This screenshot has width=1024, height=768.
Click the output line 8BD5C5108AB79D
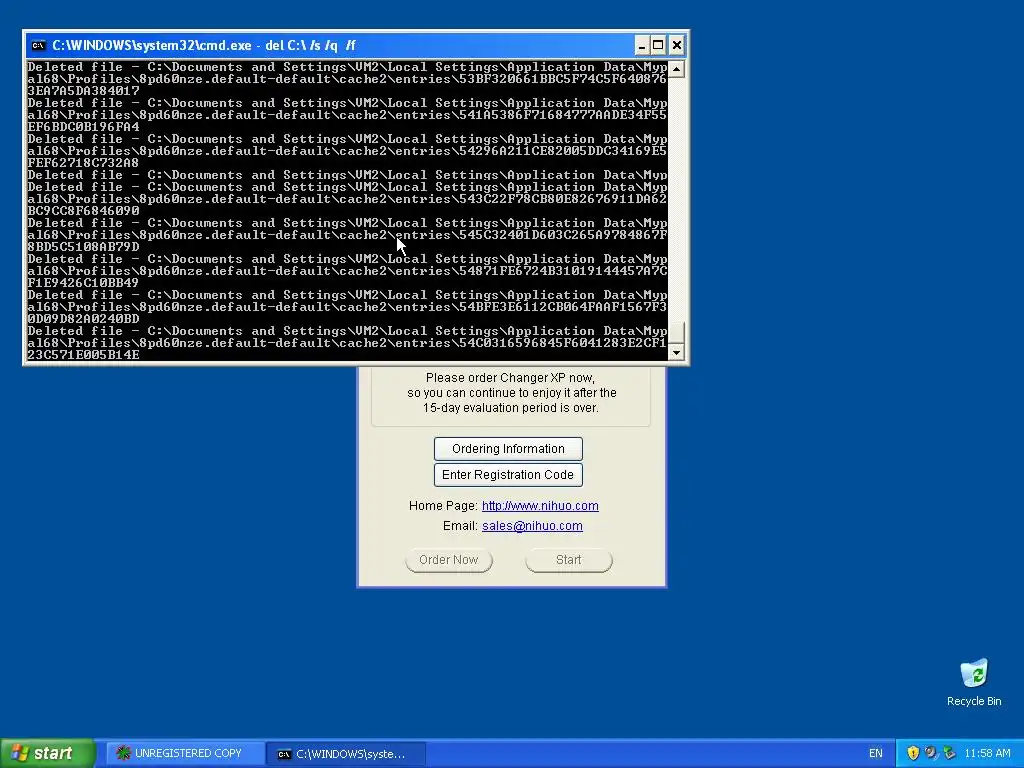(83, 247)
